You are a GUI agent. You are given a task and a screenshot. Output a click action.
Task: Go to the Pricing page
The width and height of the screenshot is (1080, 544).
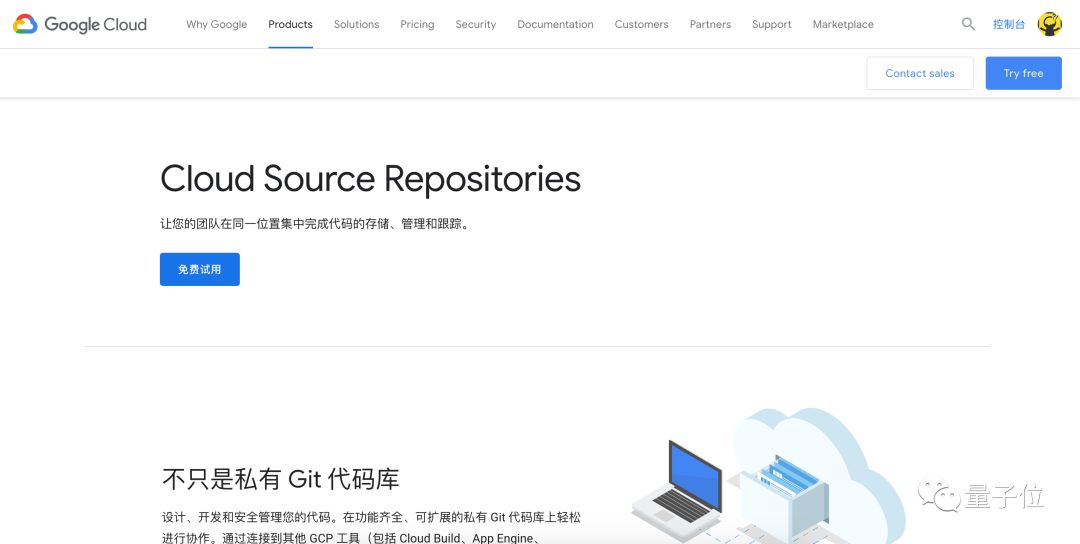pos(417,24)
